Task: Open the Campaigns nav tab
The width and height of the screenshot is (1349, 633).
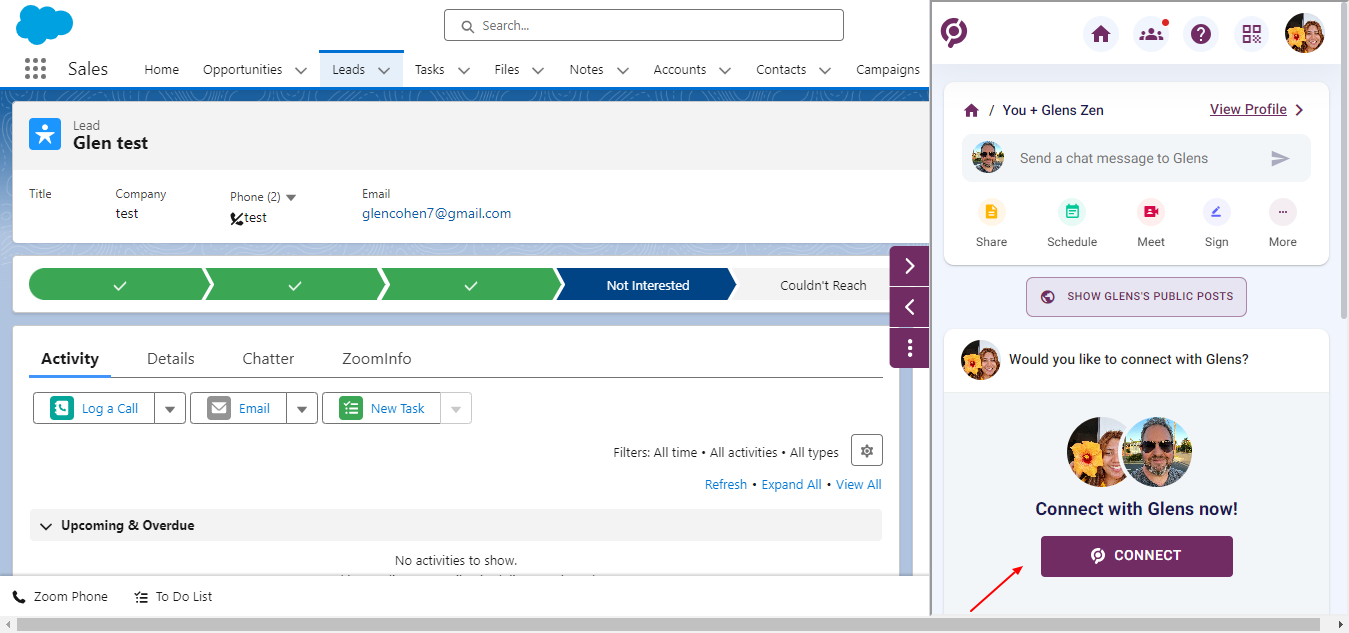Action: pyautogui.click(x=888, y=70)
